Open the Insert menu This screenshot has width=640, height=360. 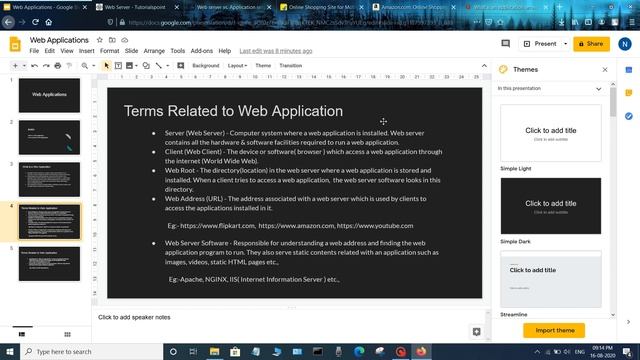(x=87, y=51)
